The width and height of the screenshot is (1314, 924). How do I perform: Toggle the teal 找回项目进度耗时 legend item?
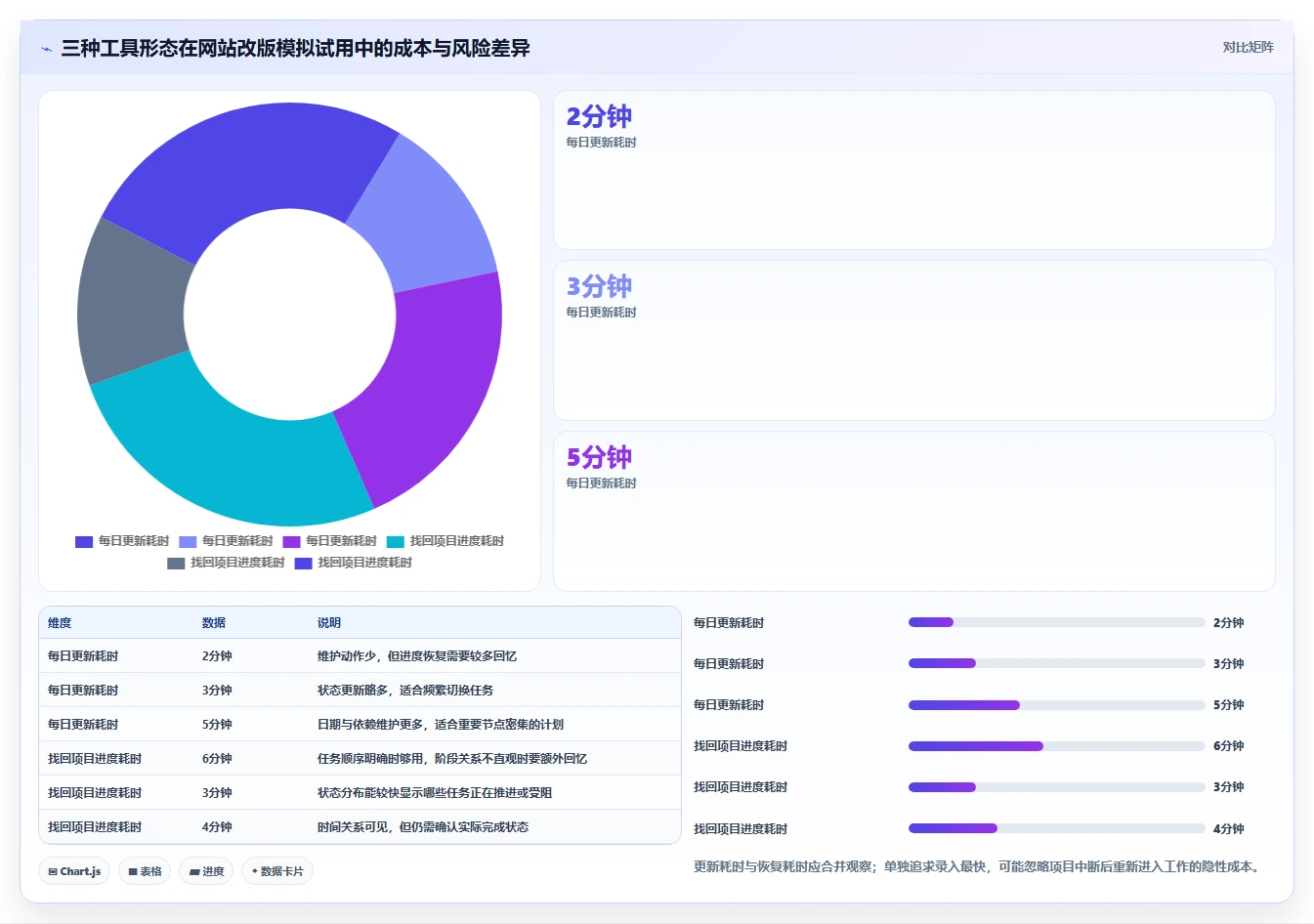[x=445, y=541]
